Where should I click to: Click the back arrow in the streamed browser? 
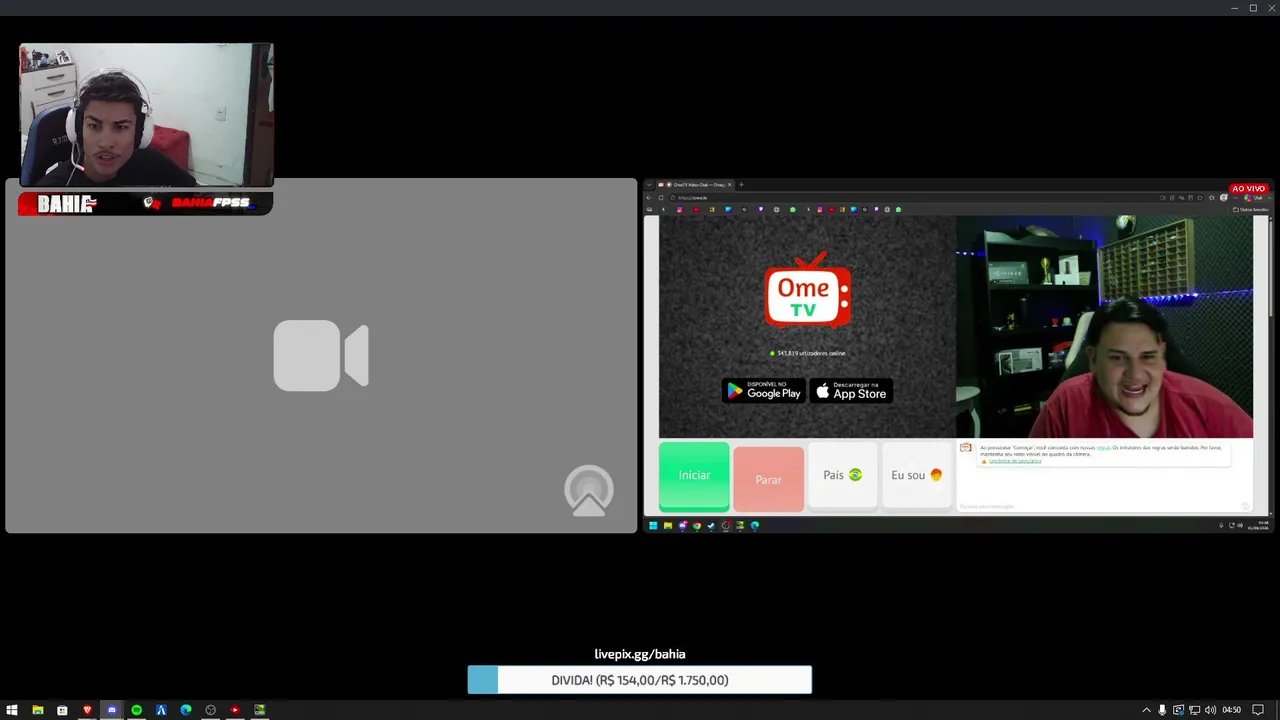pos(648,197)
